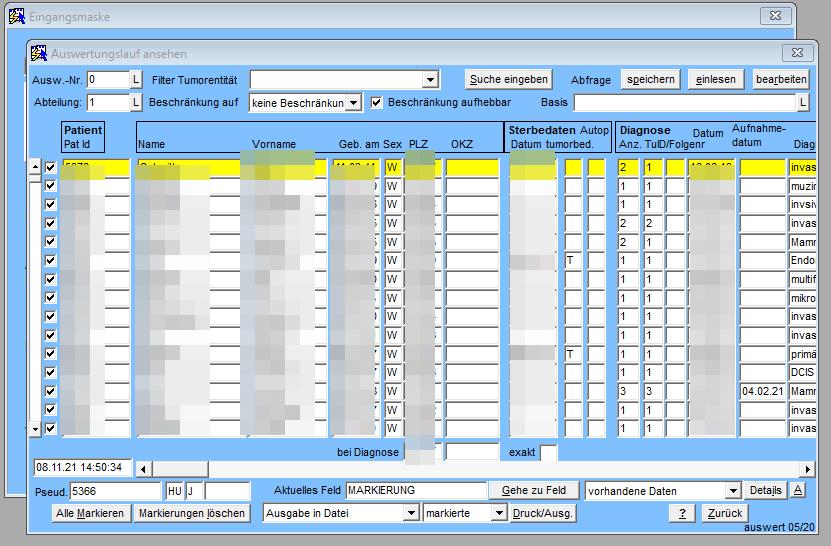Click the Auswertungslauf ansehen window icon

click(x=39, y=54)
